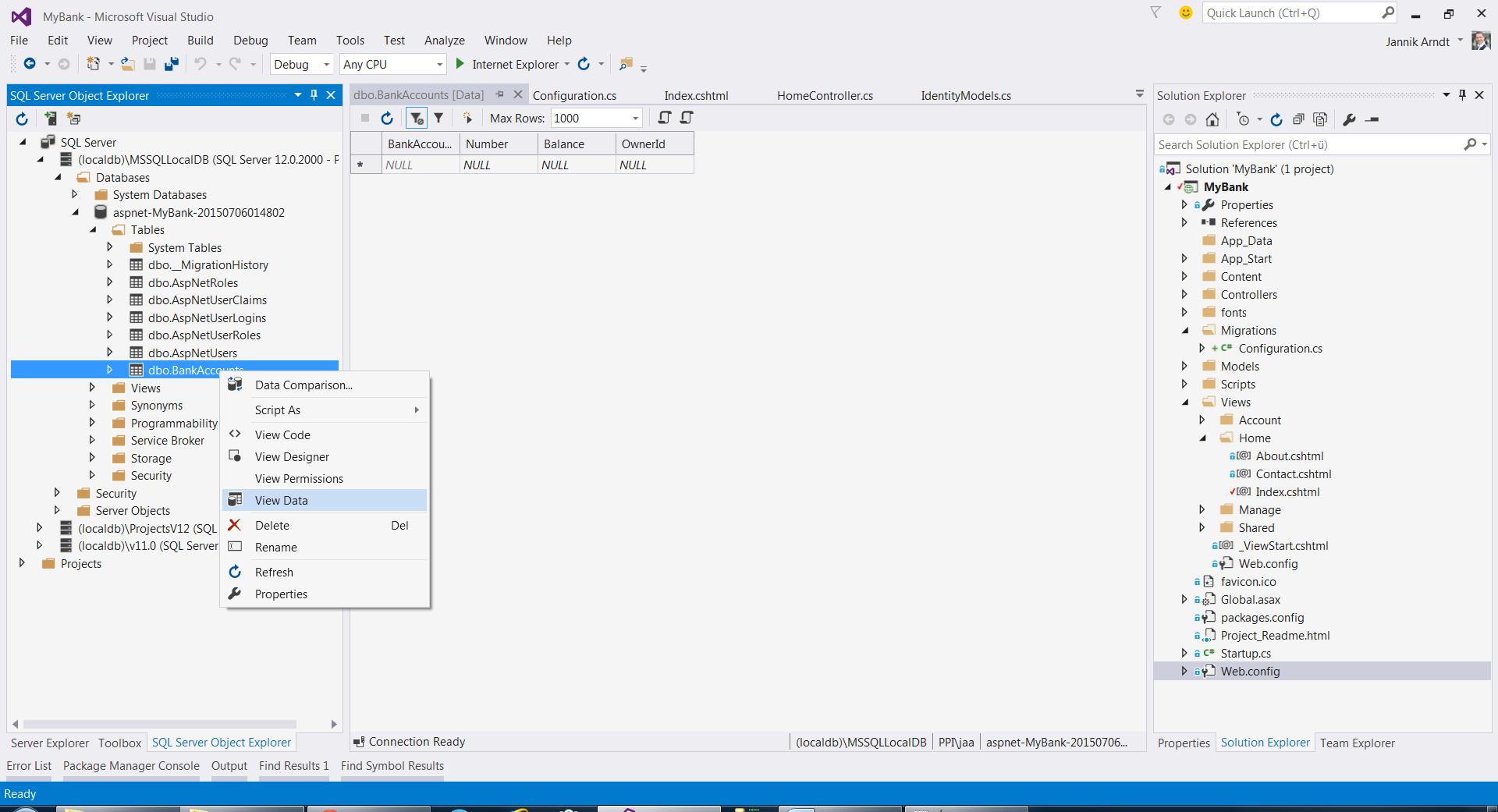Expand the dbo.AspNetUsers table node
The height and width of the screenshot is (812, 1498).
(109, 353)
